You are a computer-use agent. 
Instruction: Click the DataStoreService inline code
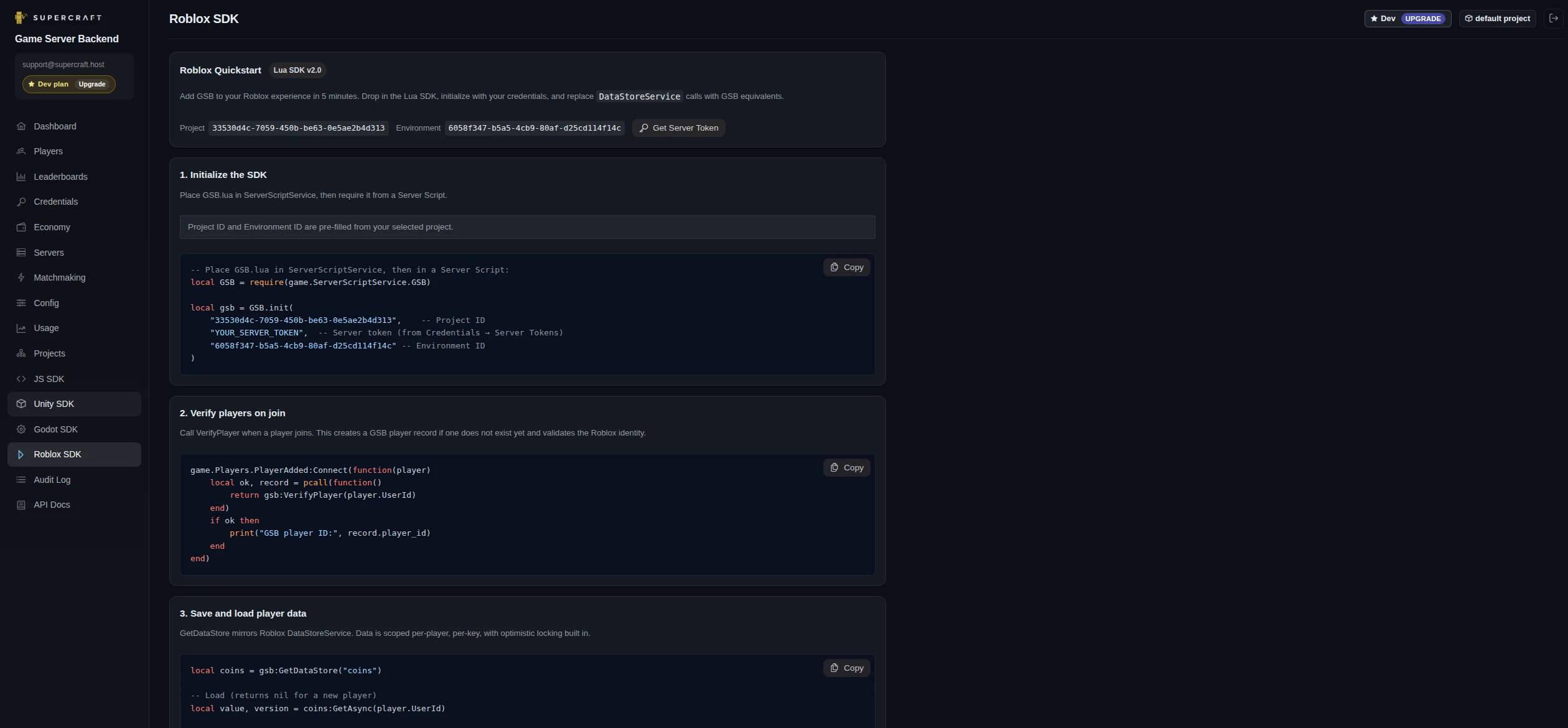pyautogui.click(x=639, y=96)
